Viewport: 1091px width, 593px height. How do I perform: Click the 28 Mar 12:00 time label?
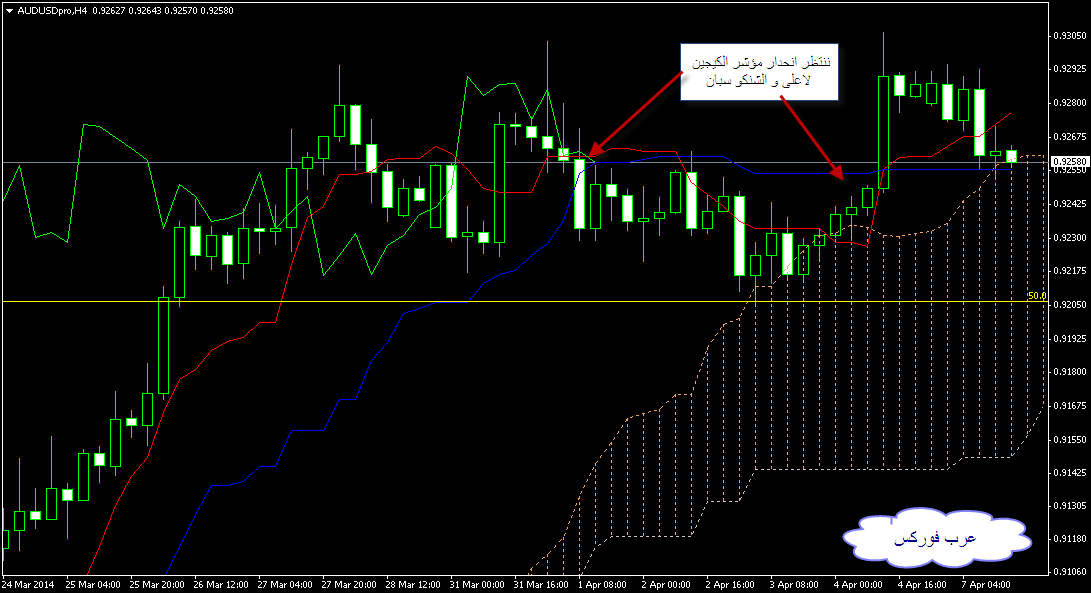coord(413,585)
